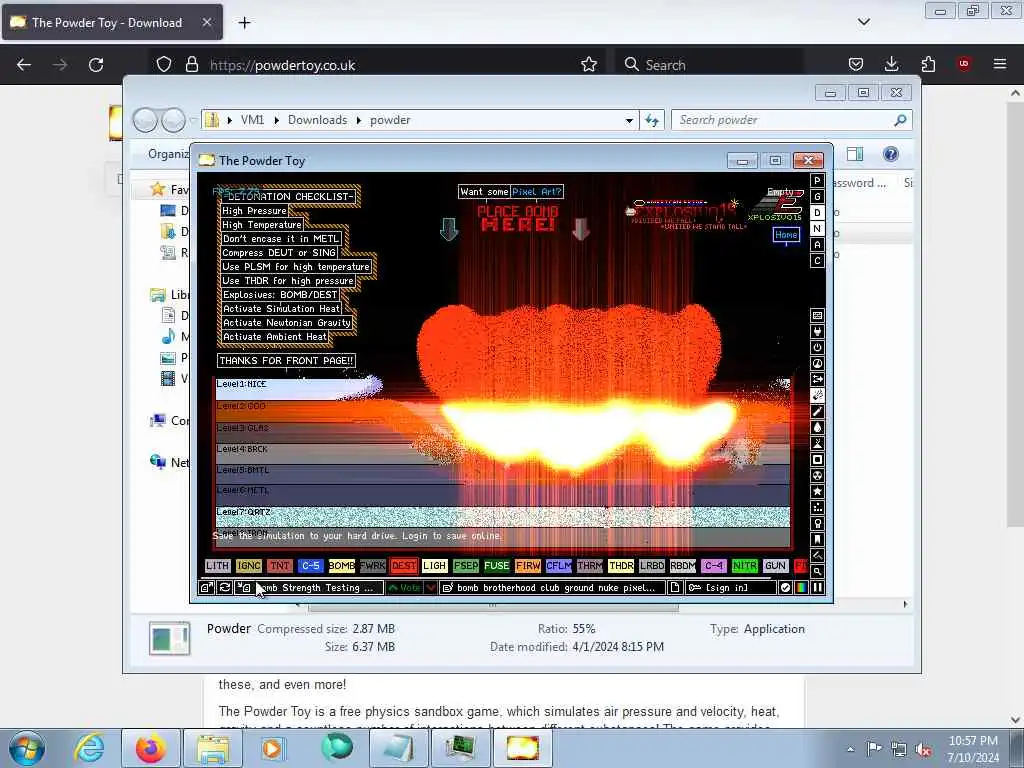Screen dimensions: 1024x768
Task: Open the render options rainbow icon
Action: [801, 588]
